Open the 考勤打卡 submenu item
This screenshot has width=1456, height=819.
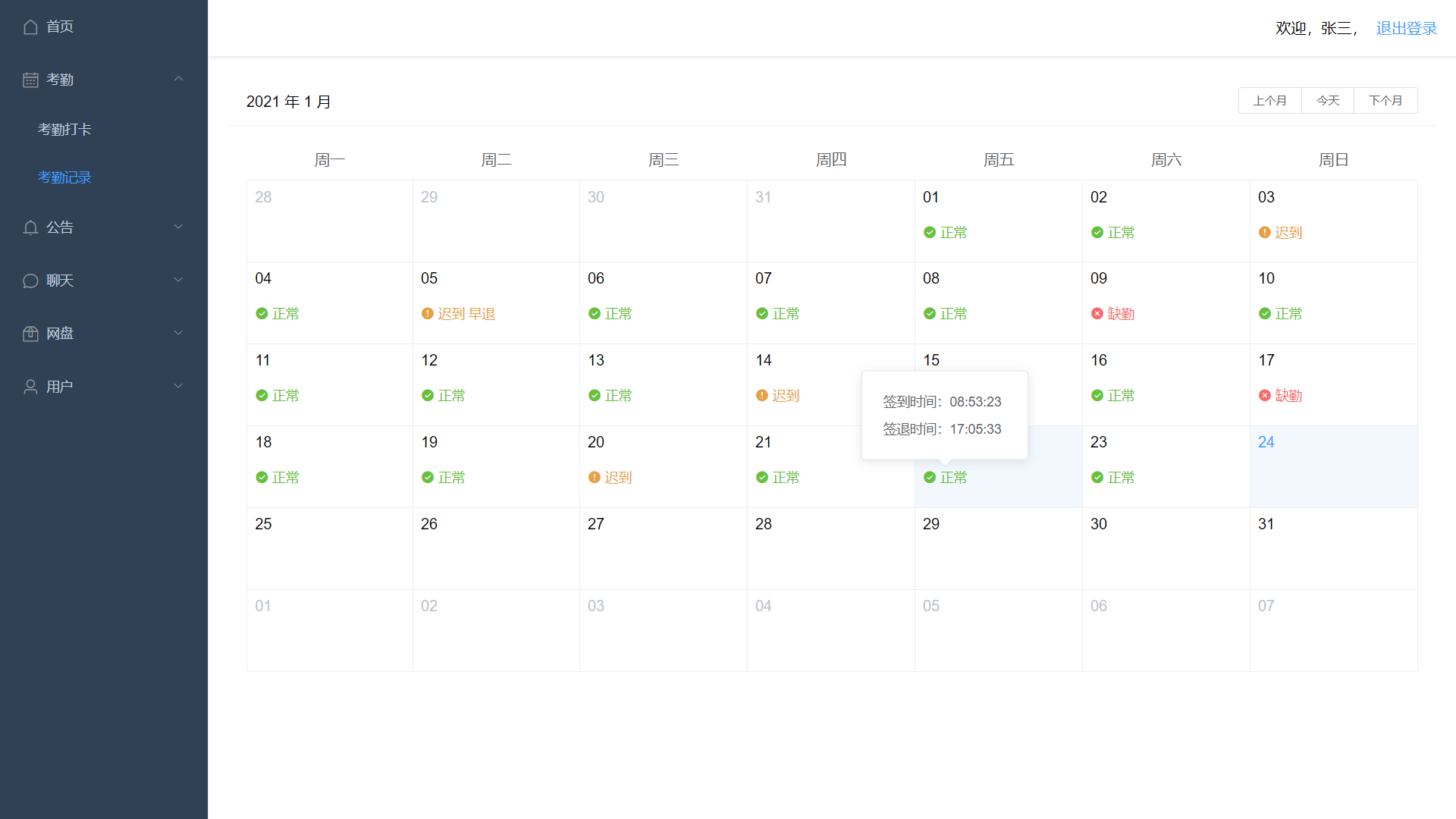click(x=64, y=130)
